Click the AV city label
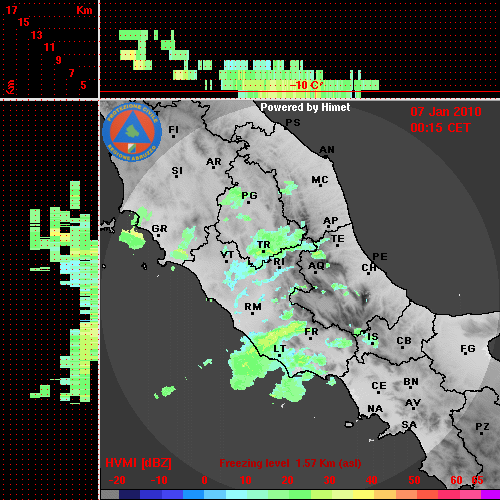500x500 pixels. coord(413,403)
